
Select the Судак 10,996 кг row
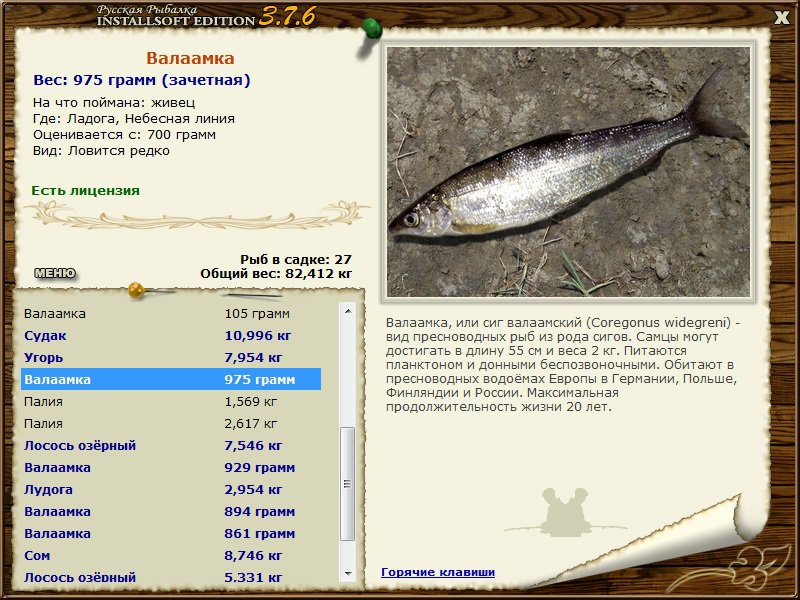coord(171,335)
